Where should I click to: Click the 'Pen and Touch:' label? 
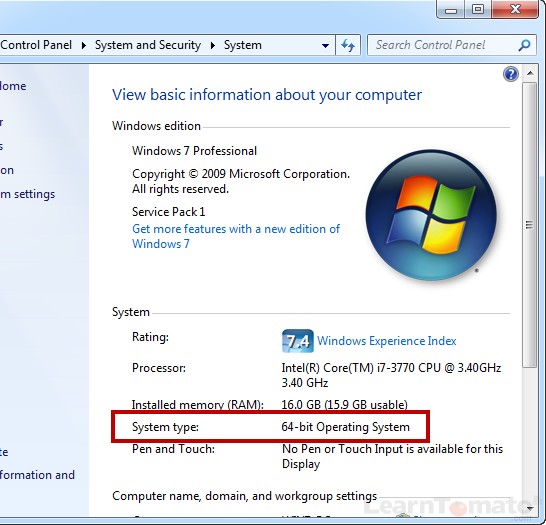pos(173,449)
